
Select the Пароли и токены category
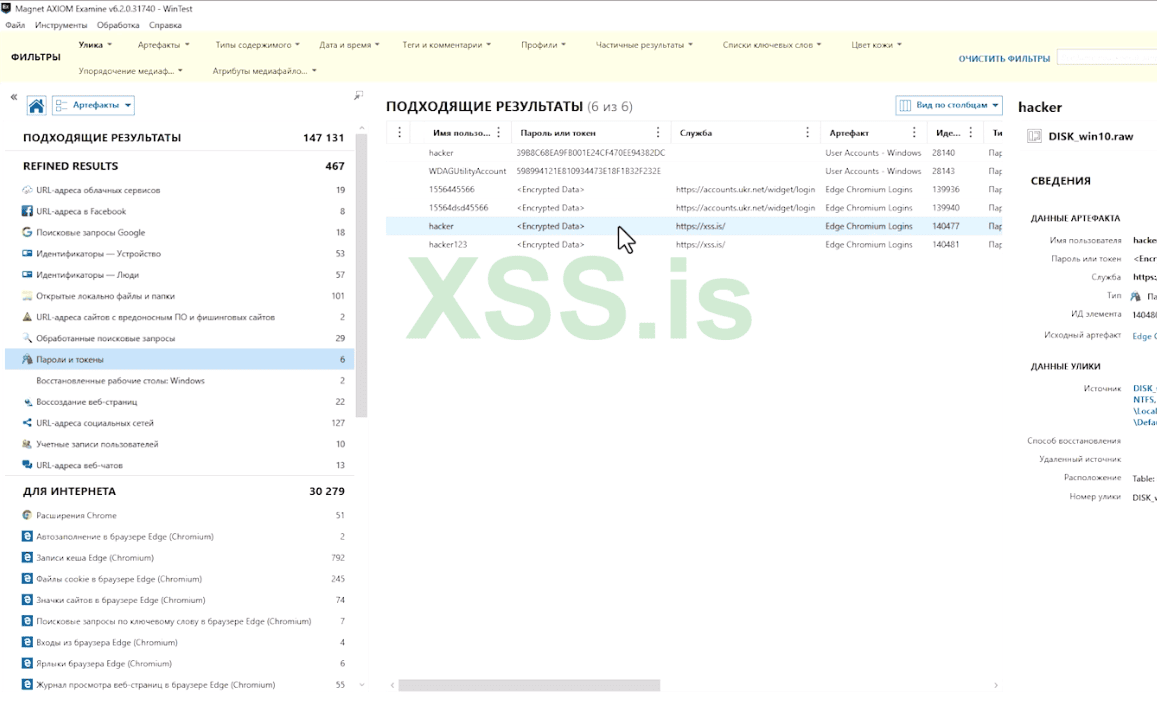pos(179,359)
